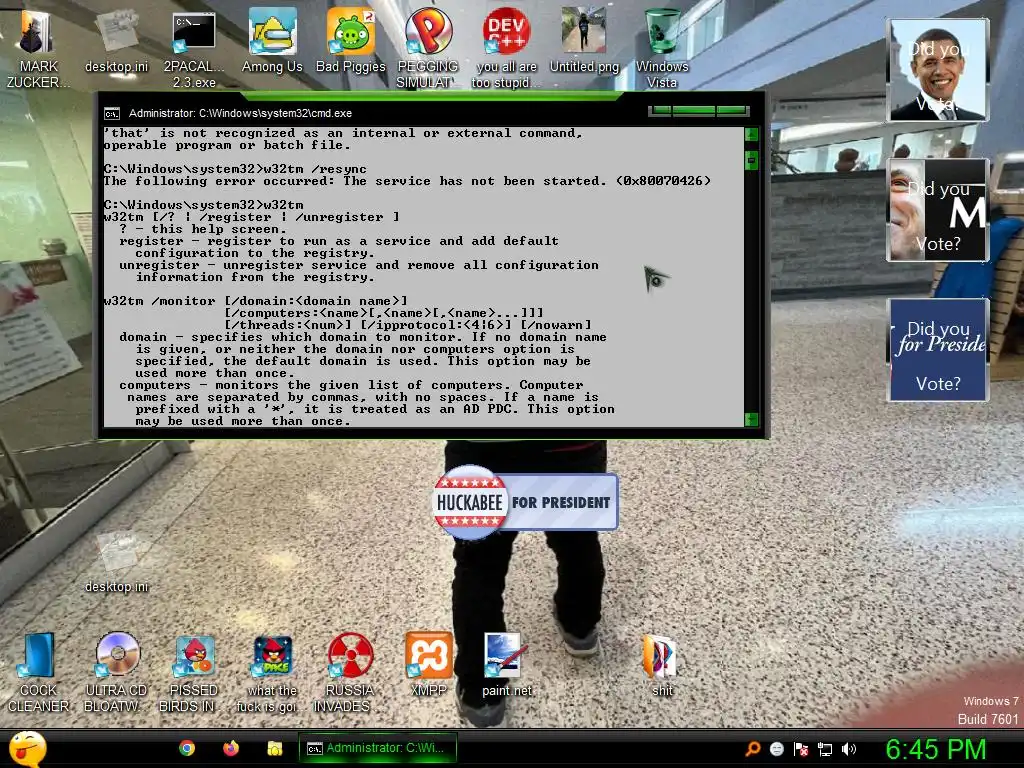The width and height of the screenshot is (1024, 768).
Task: Click the 'w32tm /monitor [/domain:<domain name>]' line
Action: click(x=255, y=301)
